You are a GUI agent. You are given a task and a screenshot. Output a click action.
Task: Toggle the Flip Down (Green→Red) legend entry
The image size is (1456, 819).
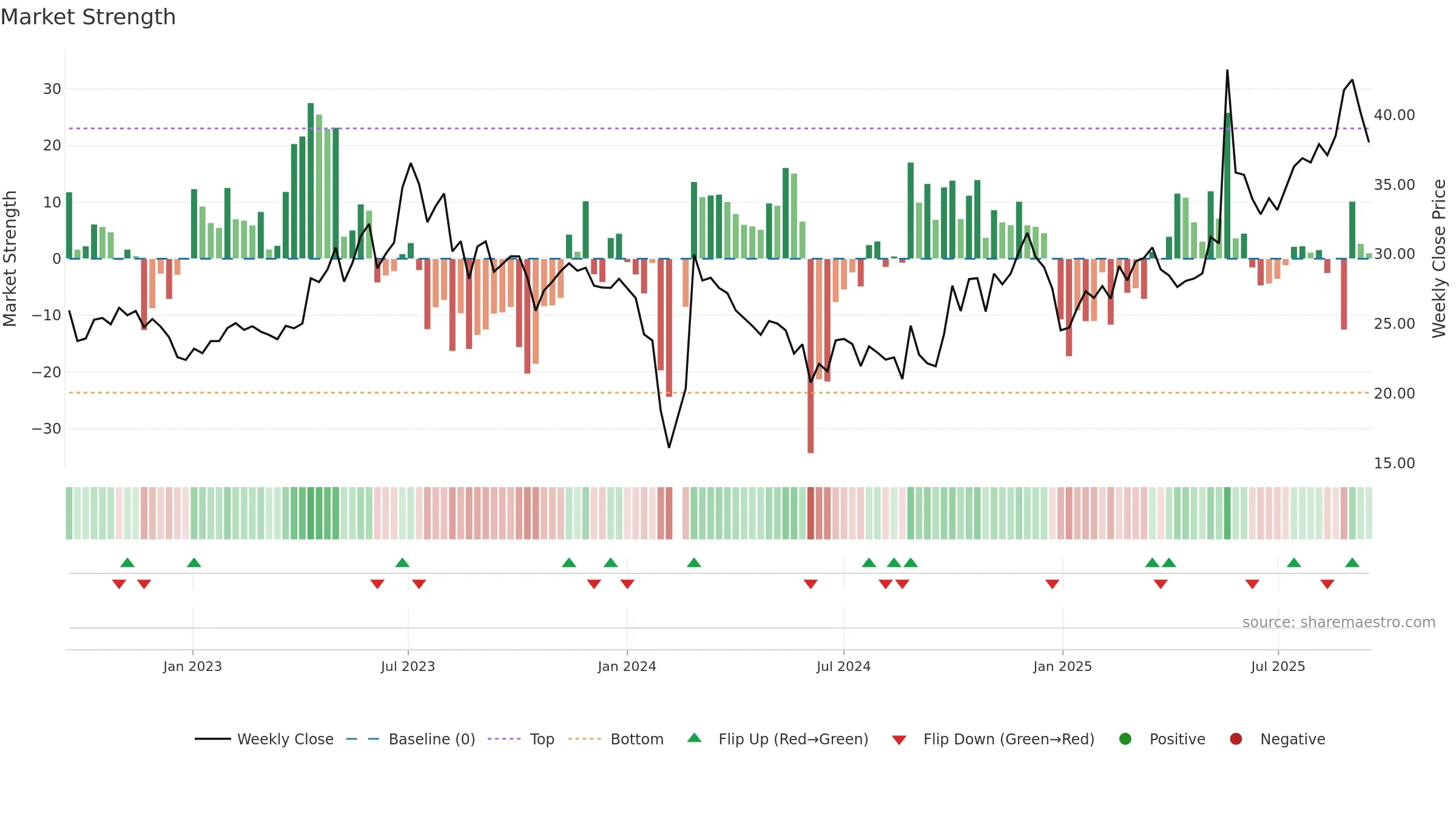tap(994, 739)
